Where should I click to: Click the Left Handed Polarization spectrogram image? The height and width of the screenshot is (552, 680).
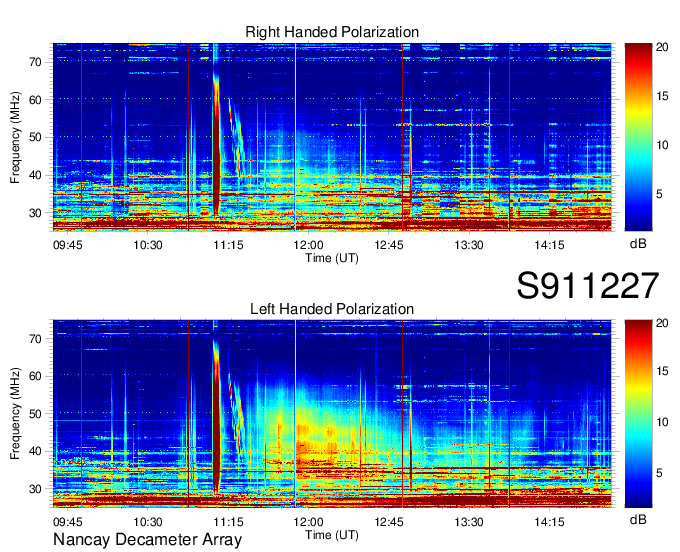tap(332, 414)
